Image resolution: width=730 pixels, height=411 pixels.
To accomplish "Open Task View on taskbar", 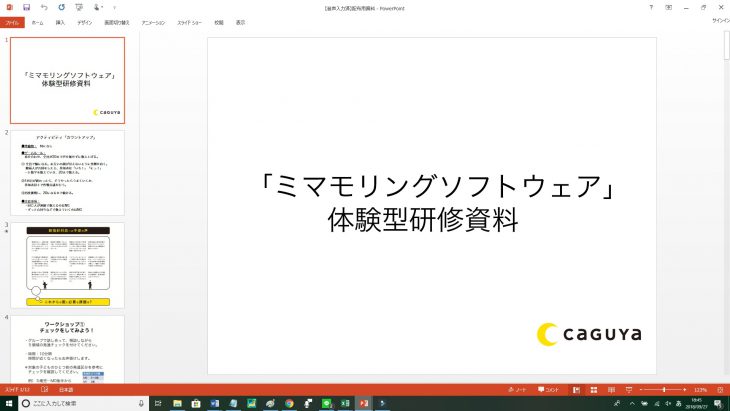I will pyautogui.click(x=158, y=403).
